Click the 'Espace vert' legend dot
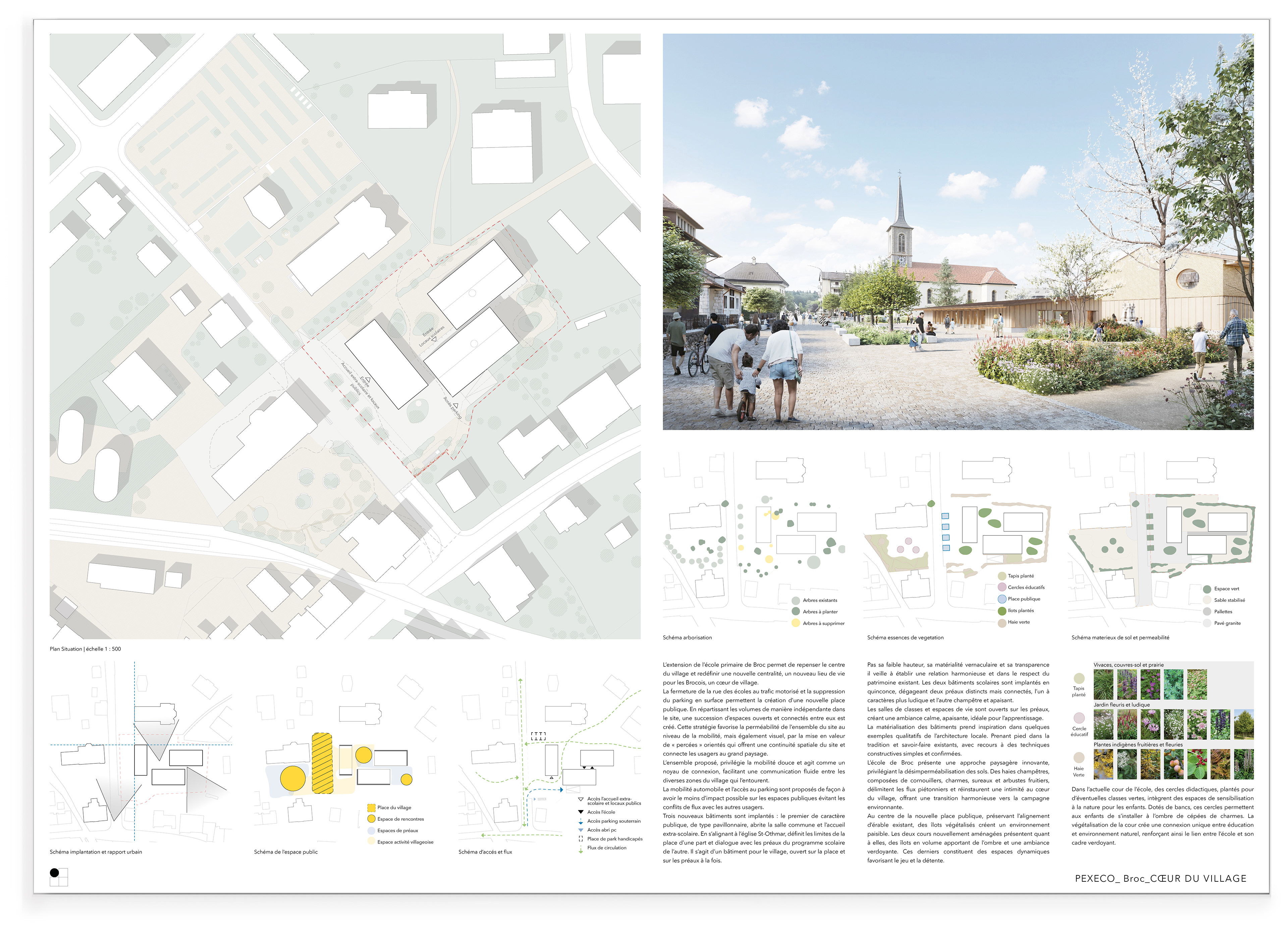Screen dimensions: 1288x926 (x=1207, y=589)
